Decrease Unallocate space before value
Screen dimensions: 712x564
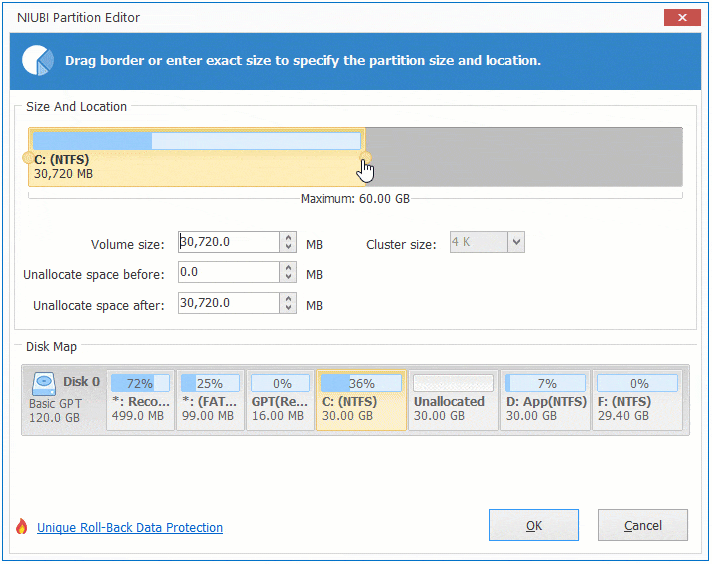click(288, 277)
